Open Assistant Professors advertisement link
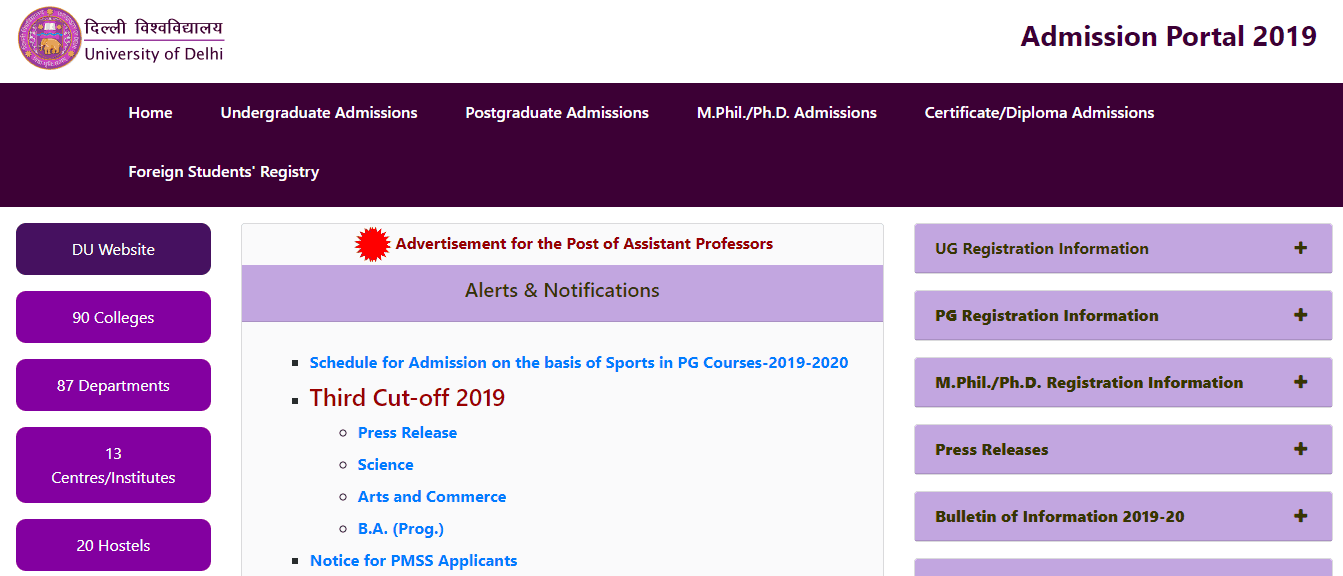1343x576 pixels. tap(584, 244)
